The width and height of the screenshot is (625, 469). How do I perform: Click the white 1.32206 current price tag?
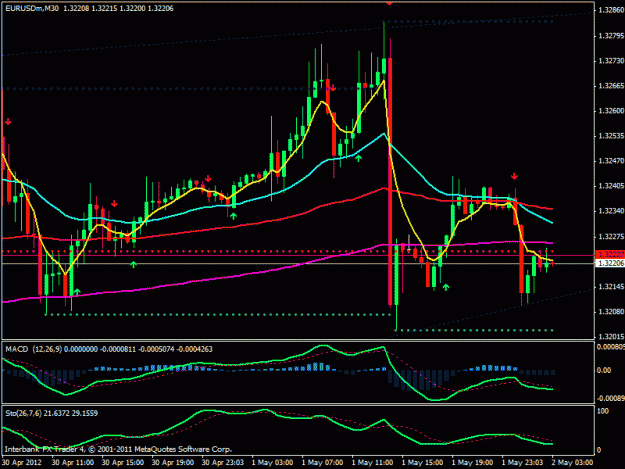click(x=610, y=263)
